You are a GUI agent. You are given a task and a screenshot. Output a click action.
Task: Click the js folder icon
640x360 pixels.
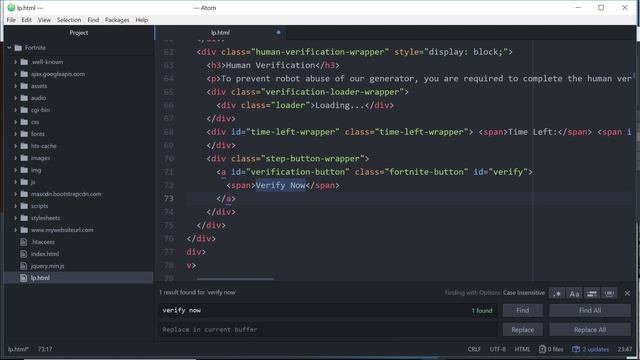click(24, 182)
